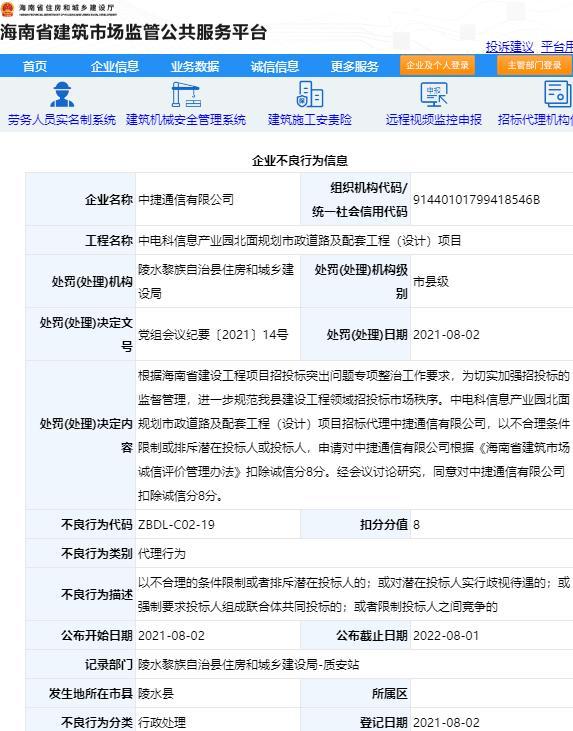The image size is (573, 731).
Task: Select document number 党组会议纪要〔2021〕14号
Action: (213, 335)
